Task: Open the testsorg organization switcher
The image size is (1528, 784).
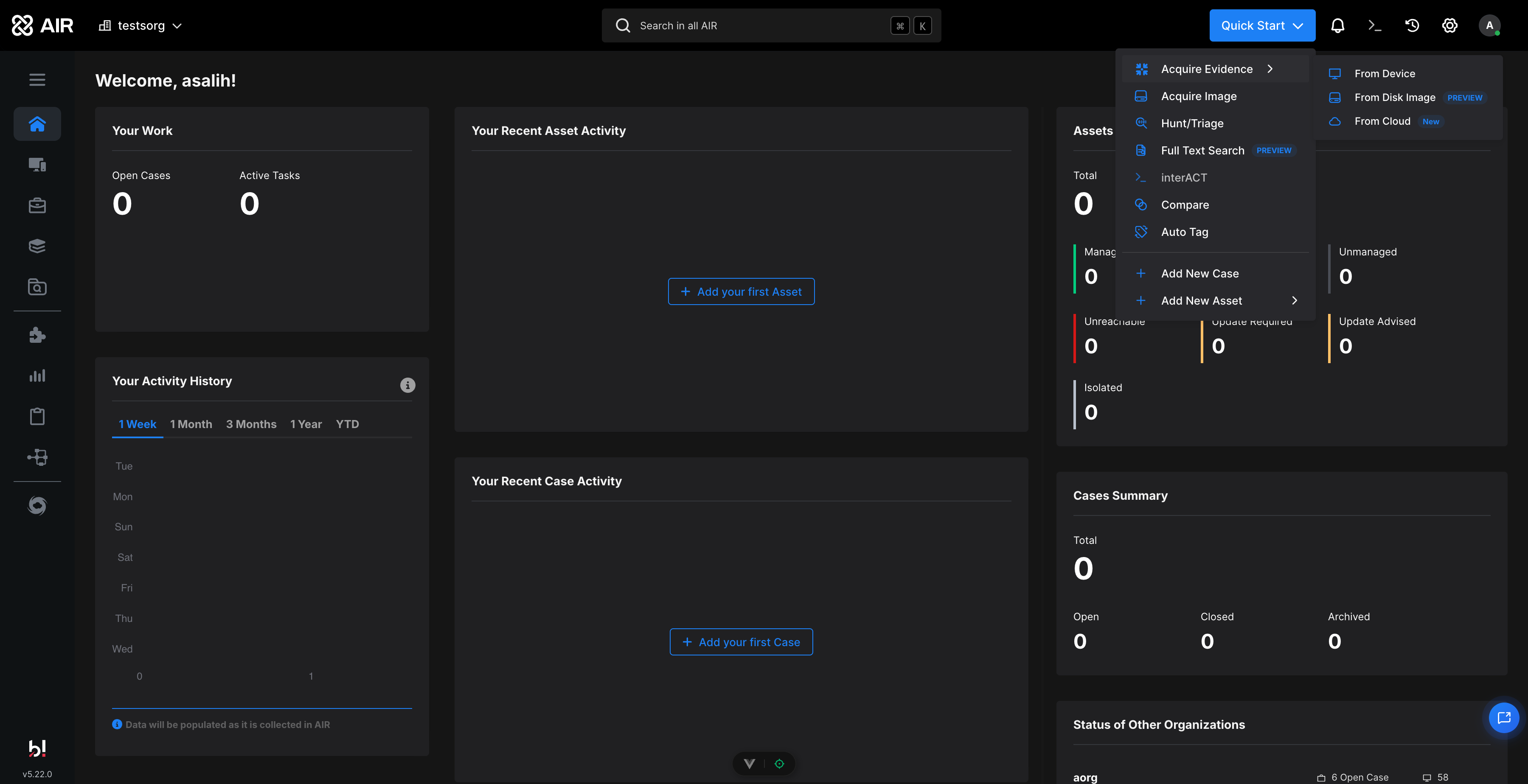Action: [x=140, y=25]
